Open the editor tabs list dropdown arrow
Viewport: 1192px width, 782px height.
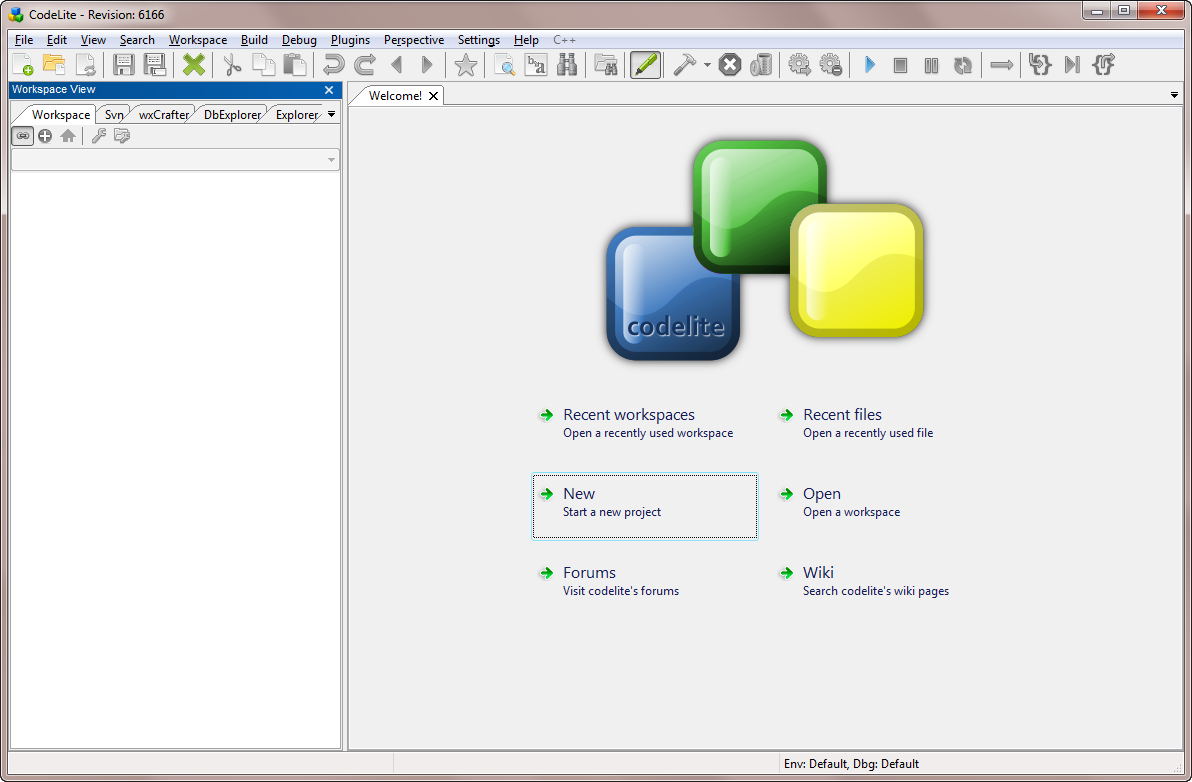pyautogui.click(x=1175, y=95)
